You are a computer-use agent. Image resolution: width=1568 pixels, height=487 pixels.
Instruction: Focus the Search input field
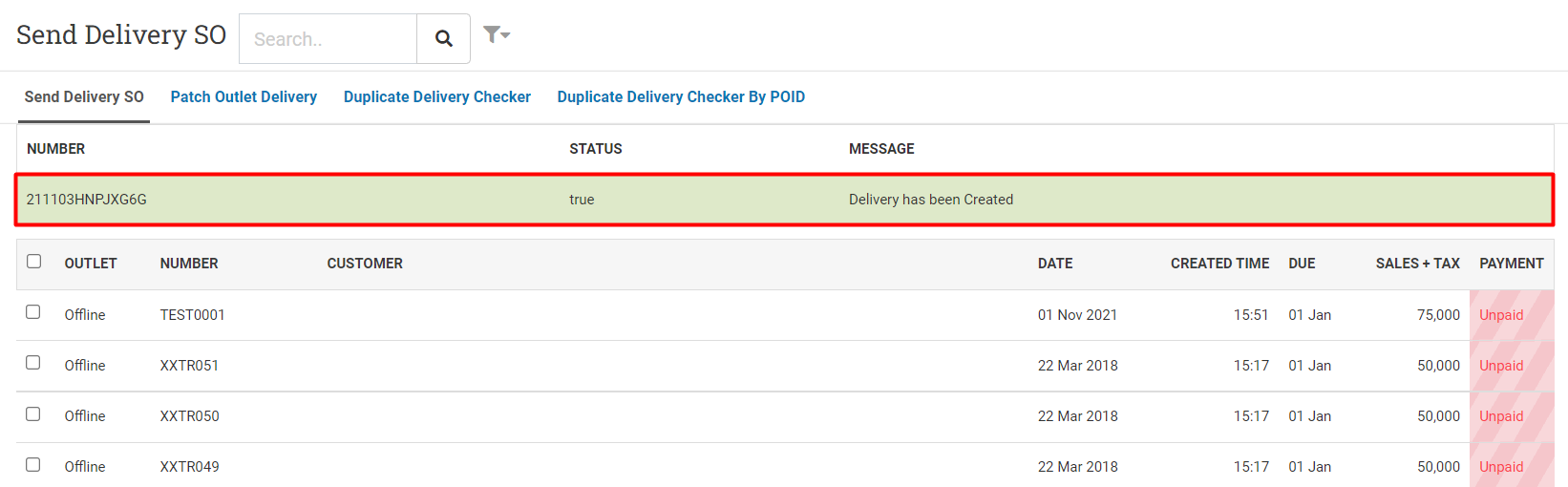[328, 38]
